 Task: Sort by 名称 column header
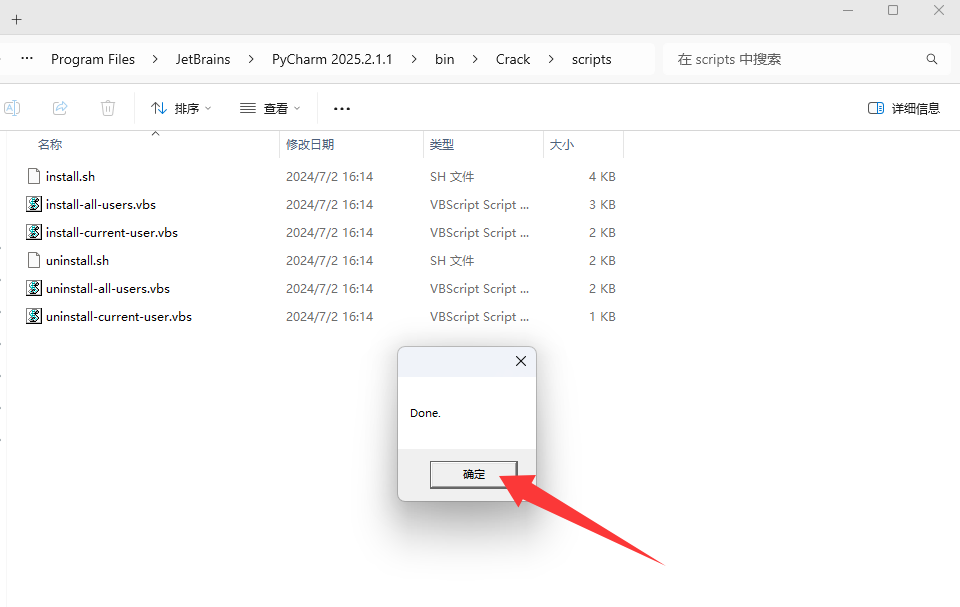(50, 145)
